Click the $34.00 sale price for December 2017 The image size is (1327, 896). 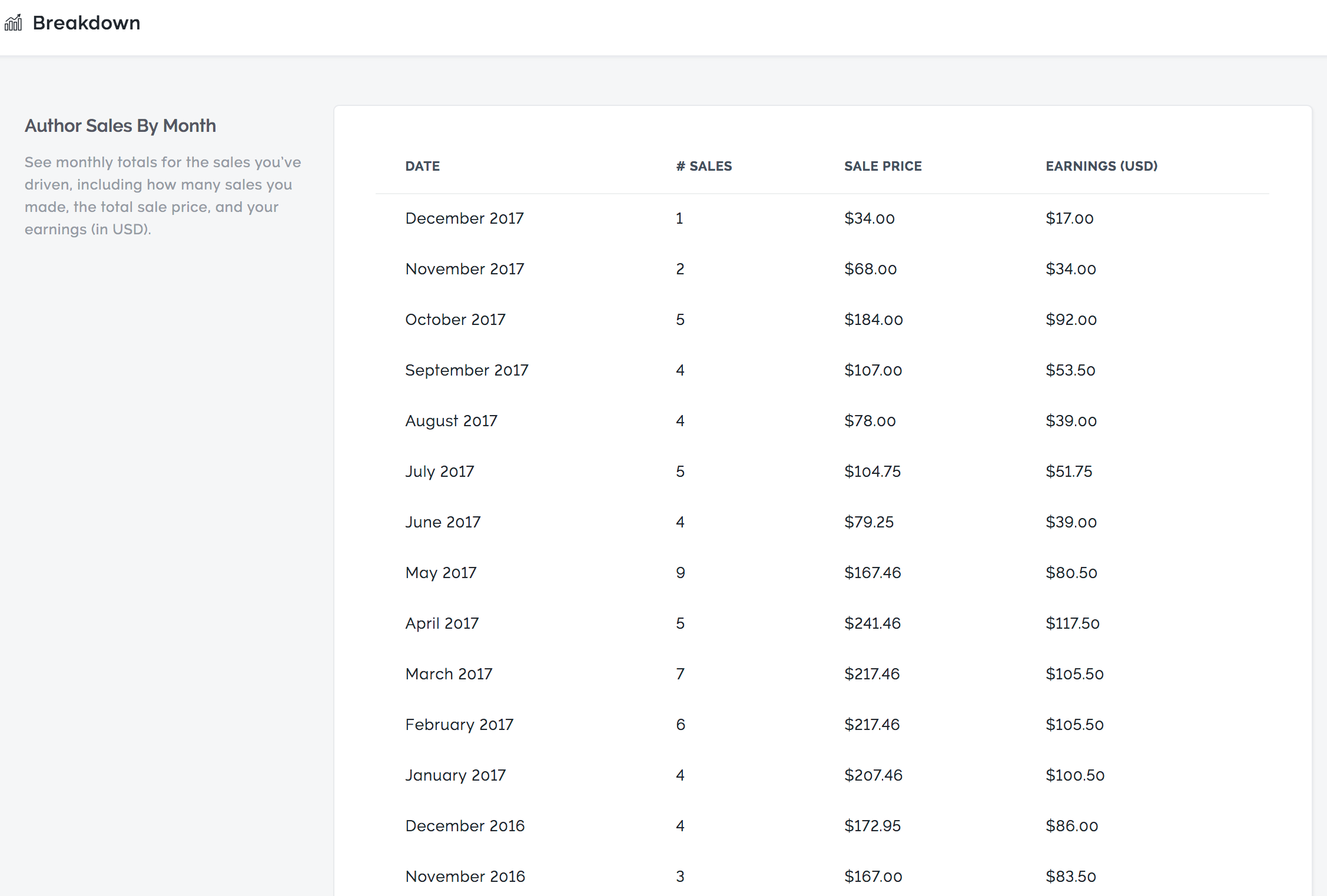click(x=870, y=218)
